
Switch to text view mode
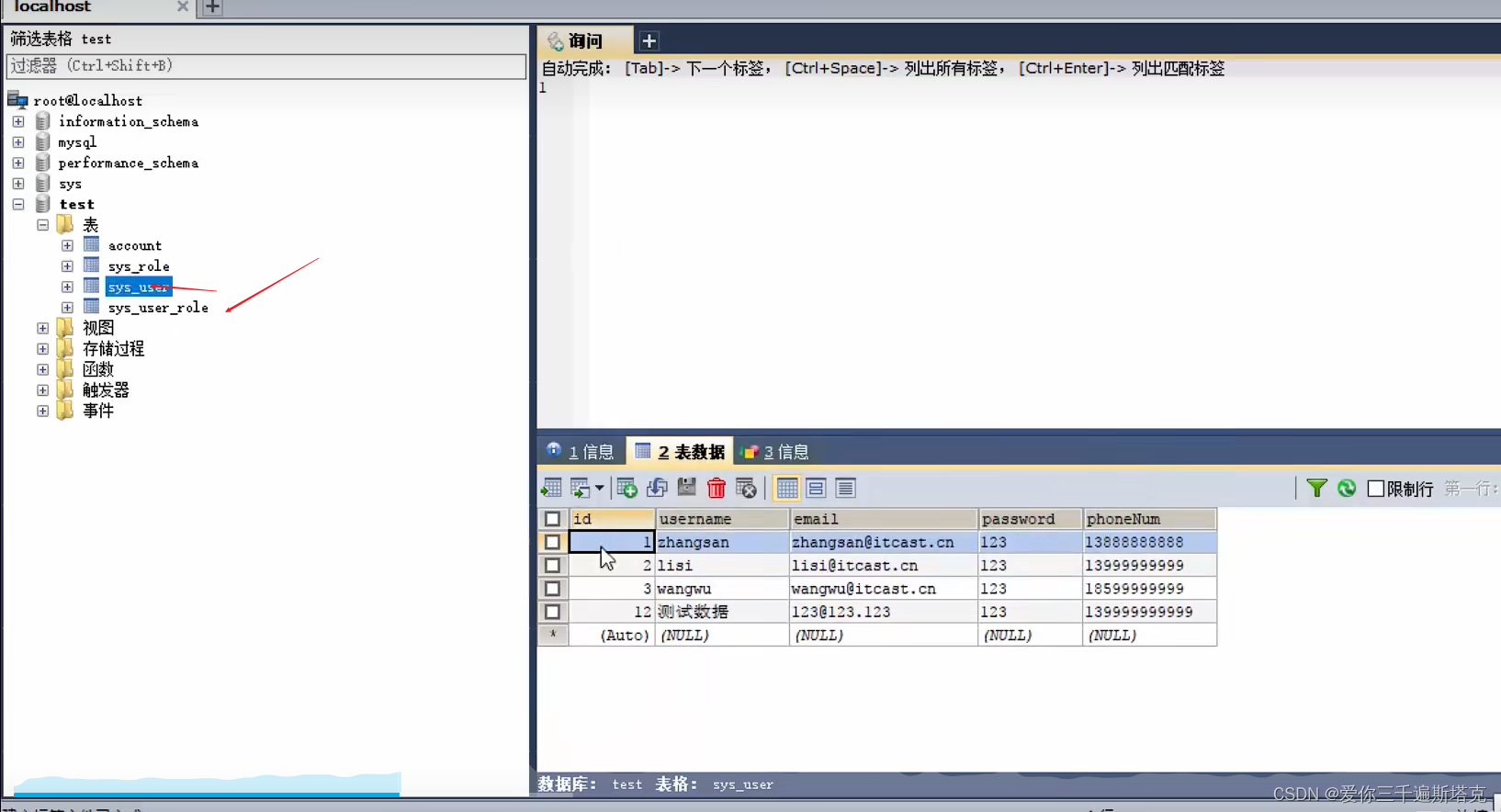pos(845,488)
